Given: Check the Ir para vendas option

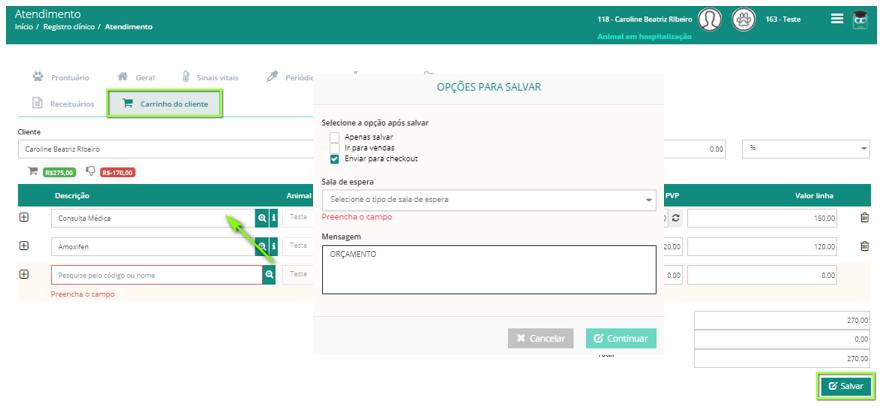Looking at the screenshot, I should (334, 148).
